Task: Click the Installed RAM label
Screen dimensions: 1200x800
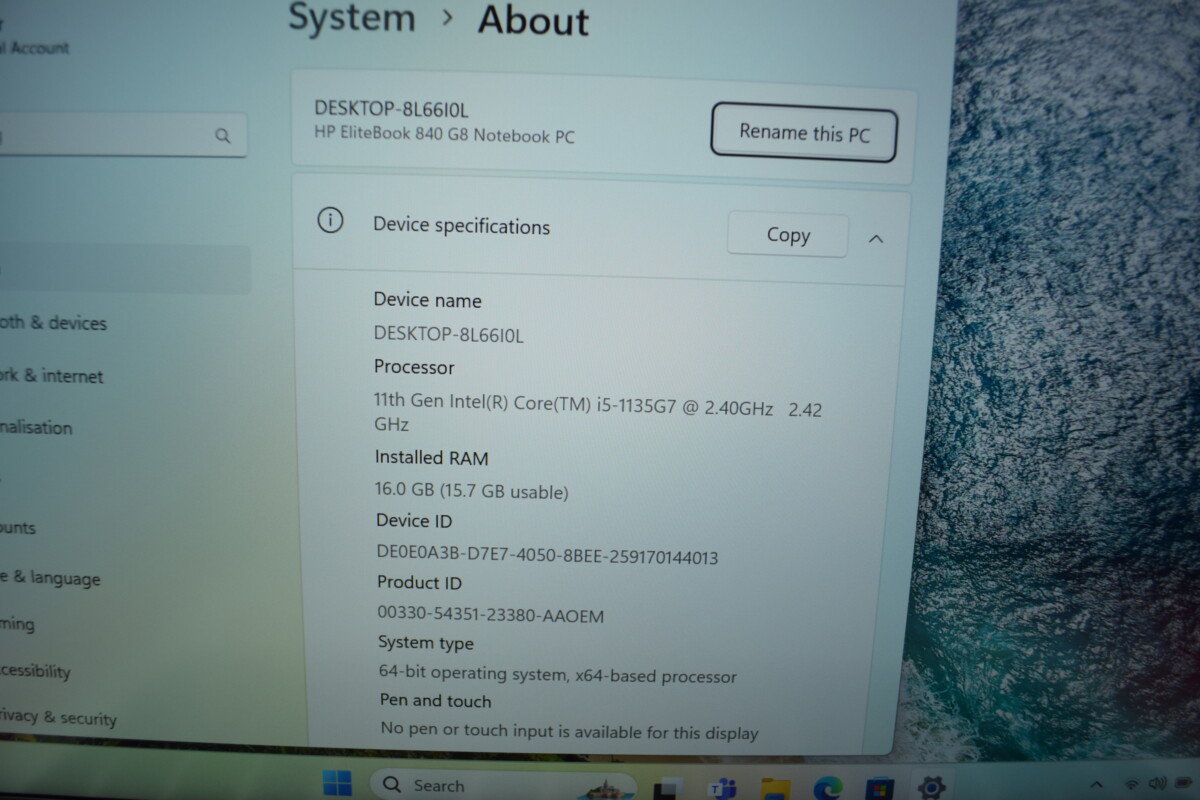Action: pos(431,457)
